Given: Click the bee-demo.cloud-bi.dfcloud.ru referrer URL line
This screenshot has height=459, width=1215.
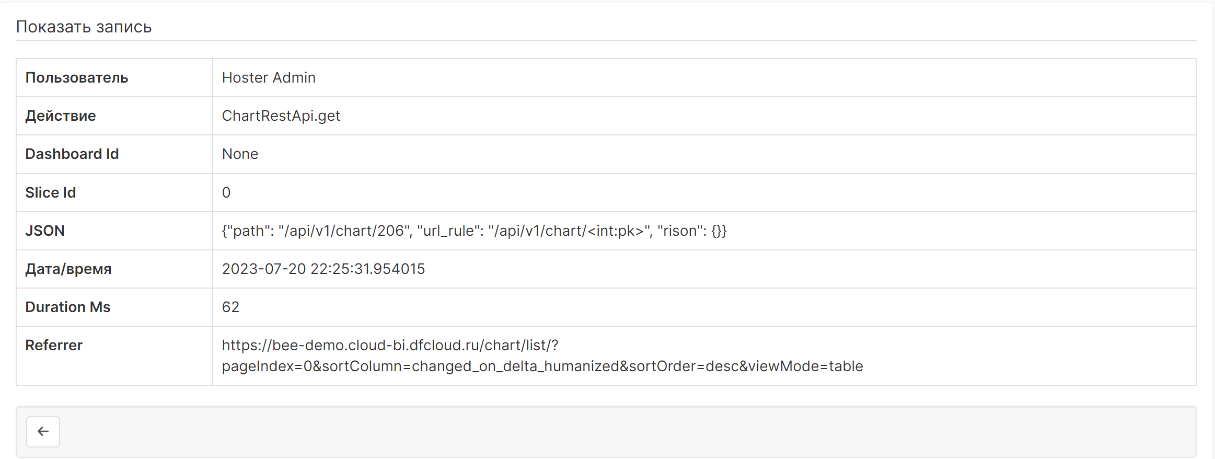Looking at the screenshot, I should (x=396, y=345).
